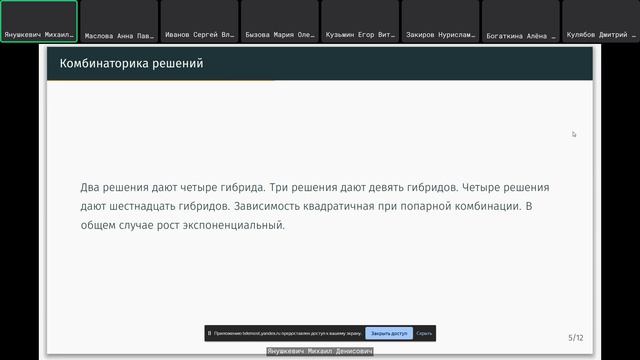Click the screen-sharing notification message text

288,333
